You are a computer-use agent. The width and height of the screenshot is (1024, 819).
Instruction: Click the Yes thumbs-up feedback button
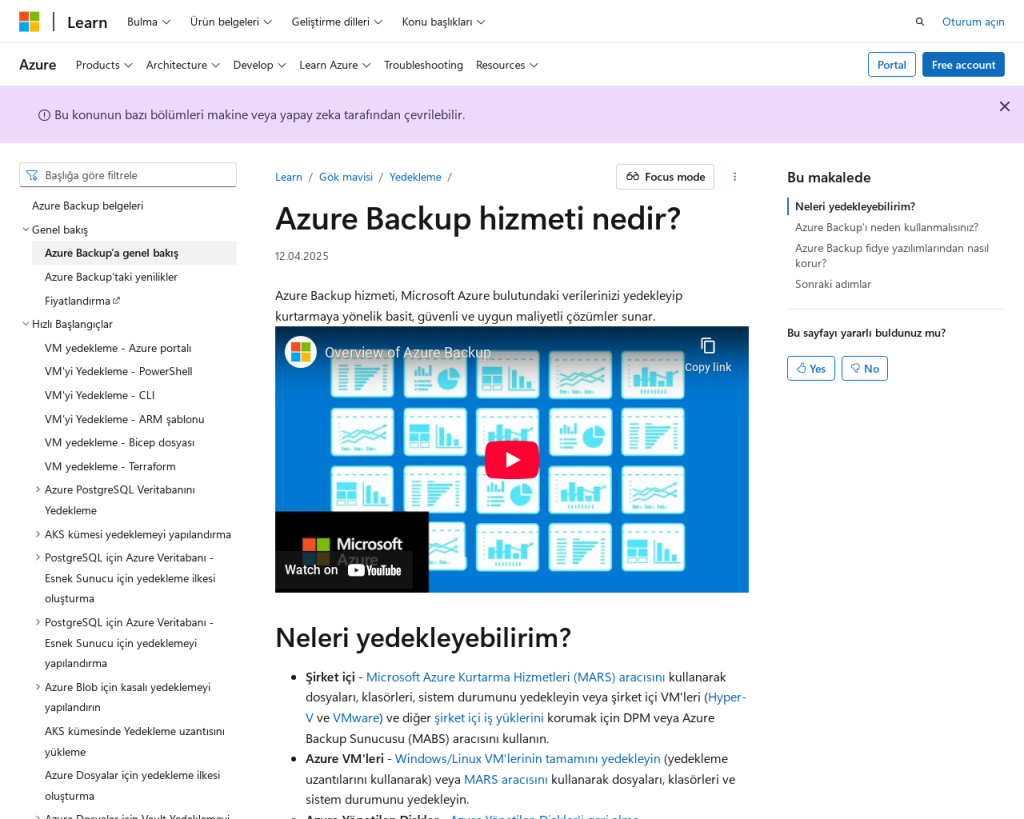coord(810,368)
